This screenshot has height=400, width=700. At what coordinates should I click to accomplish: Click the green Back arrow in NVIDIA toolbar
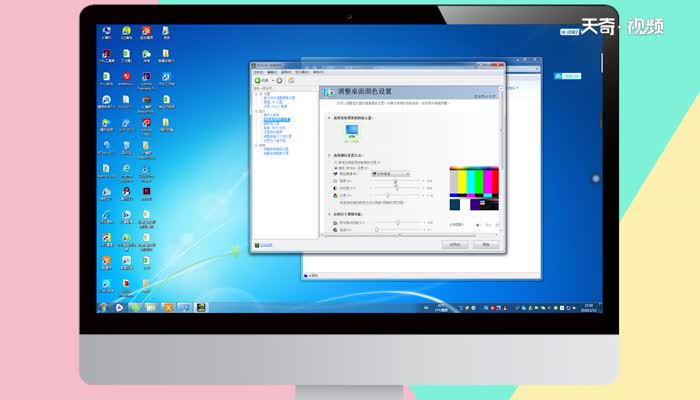coord(257,80)
